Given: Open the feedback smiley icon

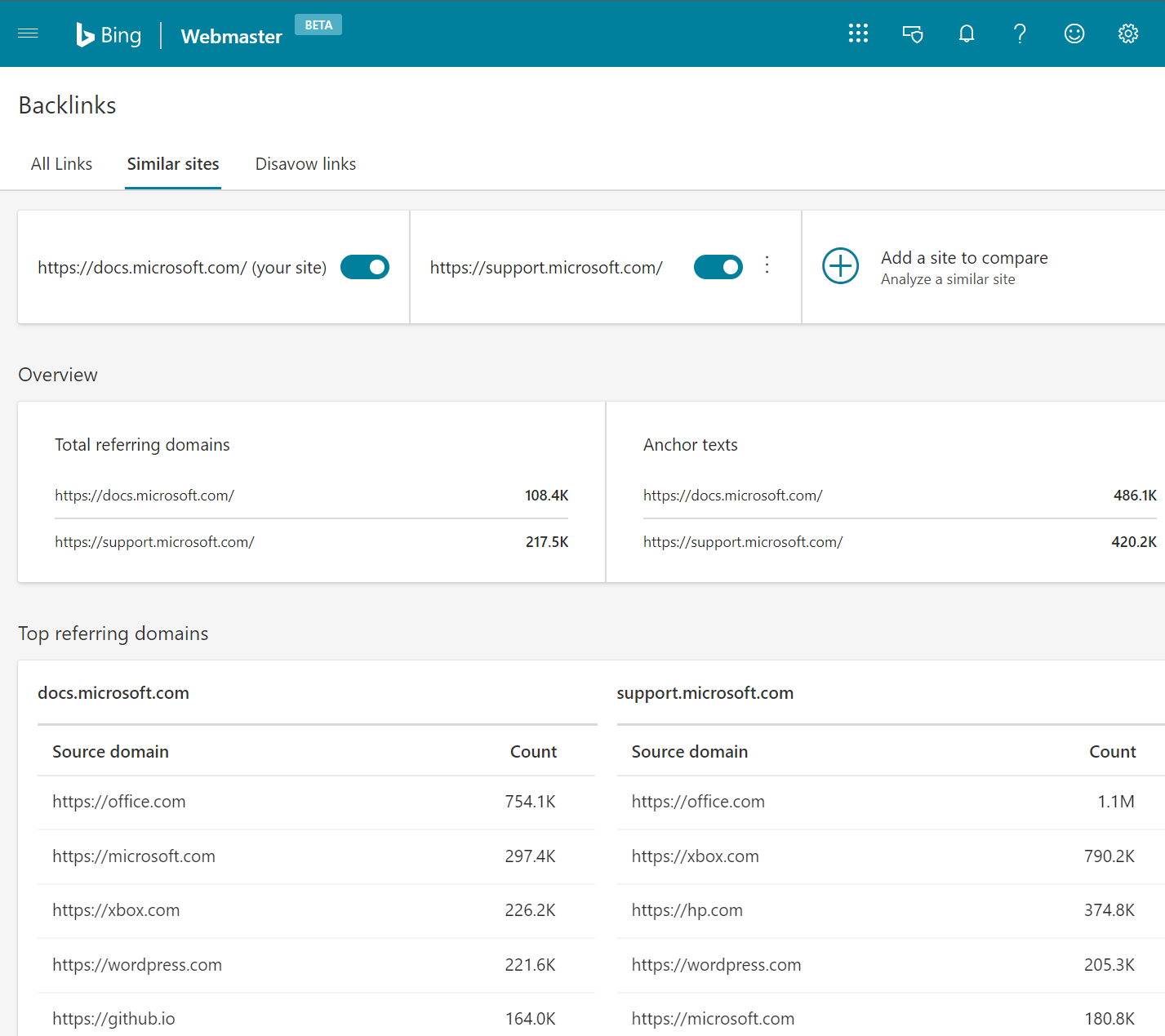Looking at the screenshot, I should 1074,33.
